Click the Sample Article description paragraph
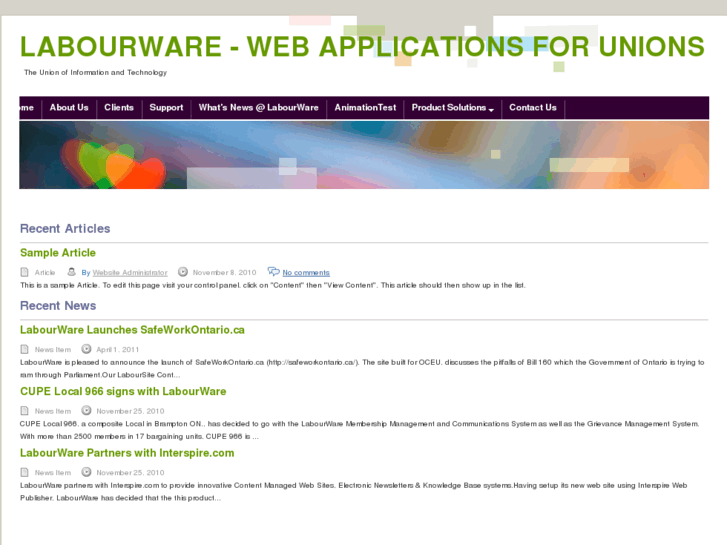This screenshot has height=545, width=727. coord(273,285)
